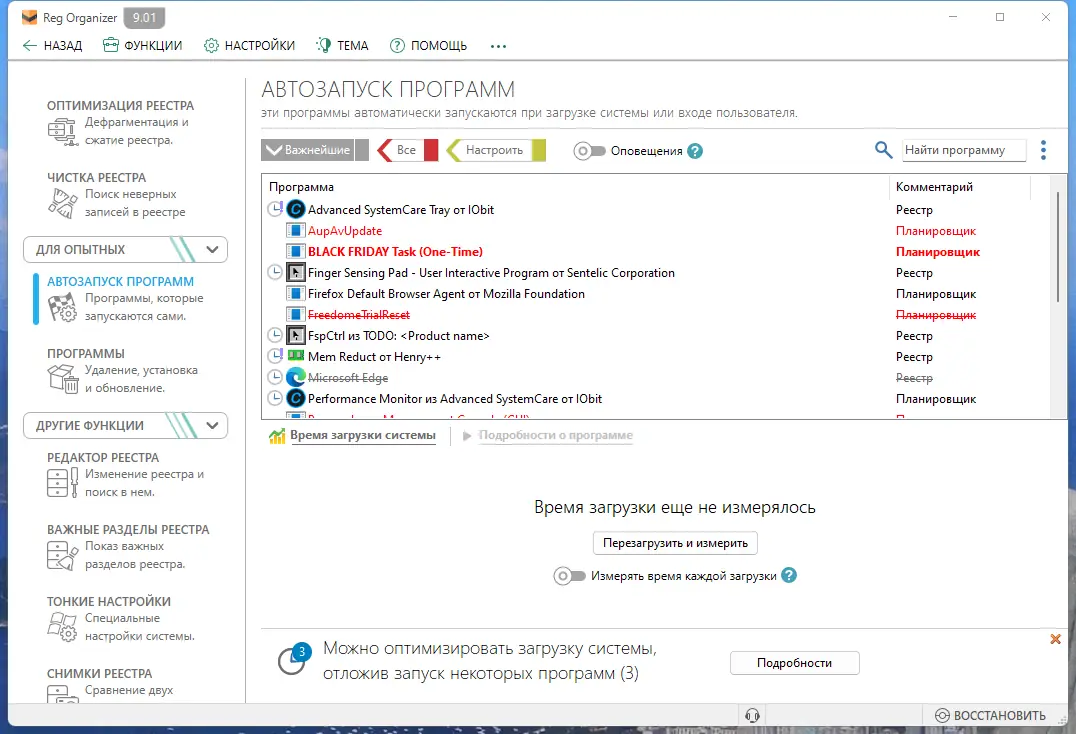Image resolution: width=1076 pixels, height=734 pixels.
Task: Select Advanced SystemCare Tray от IObit row
Action: pyautogui.click(x=401, y=210)
